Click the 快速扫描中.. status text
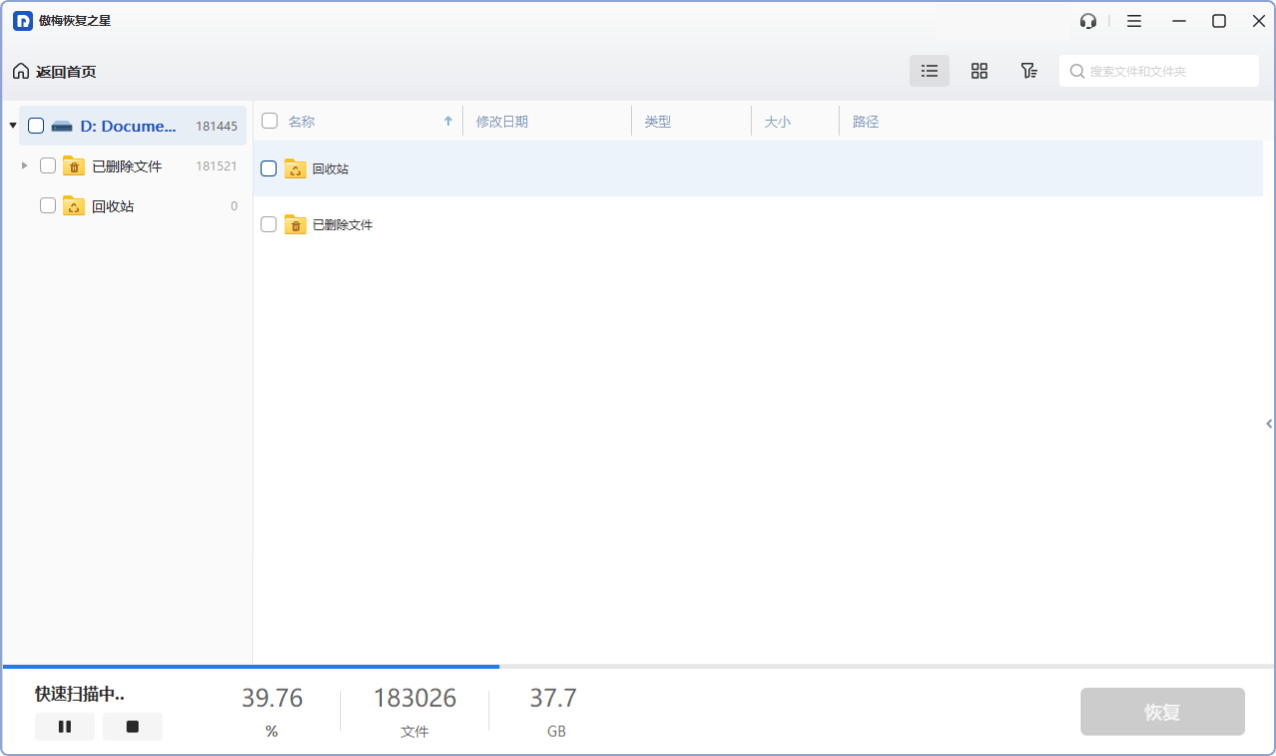The height and width of the screenshot is (756, 1276). point(80,694)
